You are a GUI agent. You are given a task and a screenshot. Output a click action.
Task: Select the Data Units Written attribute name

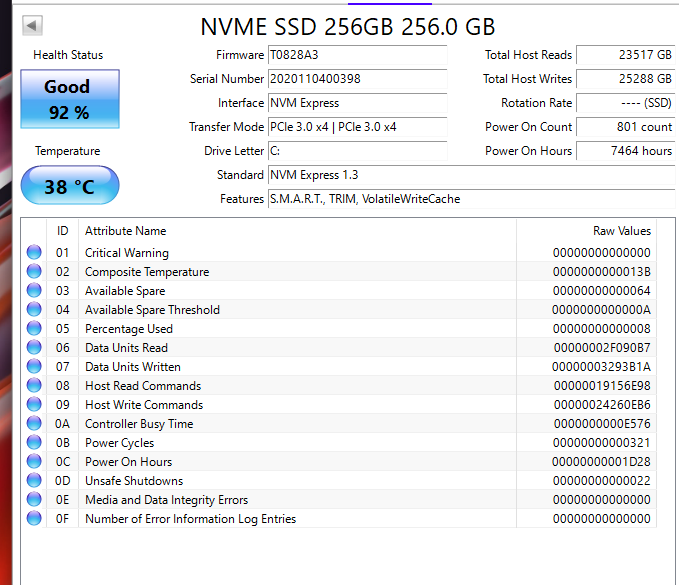click(x=133, y=367)
